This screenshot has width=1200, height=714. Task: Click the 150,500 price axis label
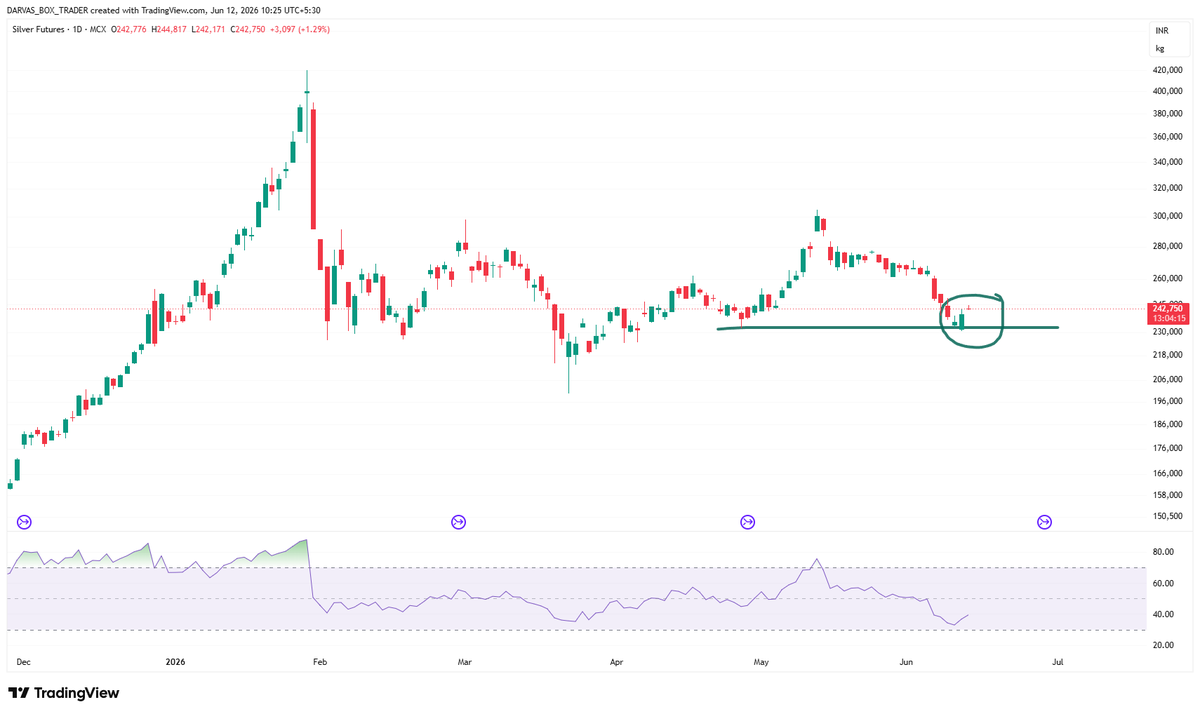coord(1169,516)
